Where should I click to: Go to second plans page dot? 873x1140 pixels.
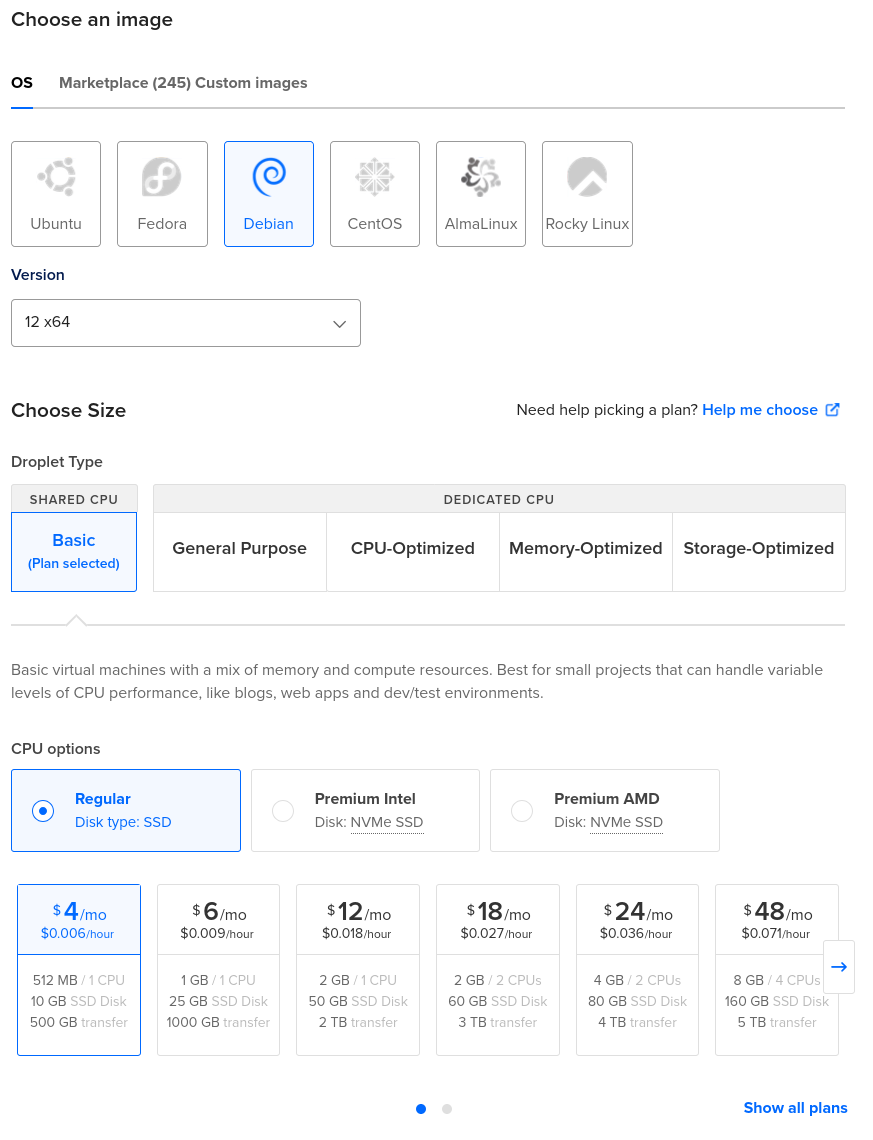coord(447,1109)
